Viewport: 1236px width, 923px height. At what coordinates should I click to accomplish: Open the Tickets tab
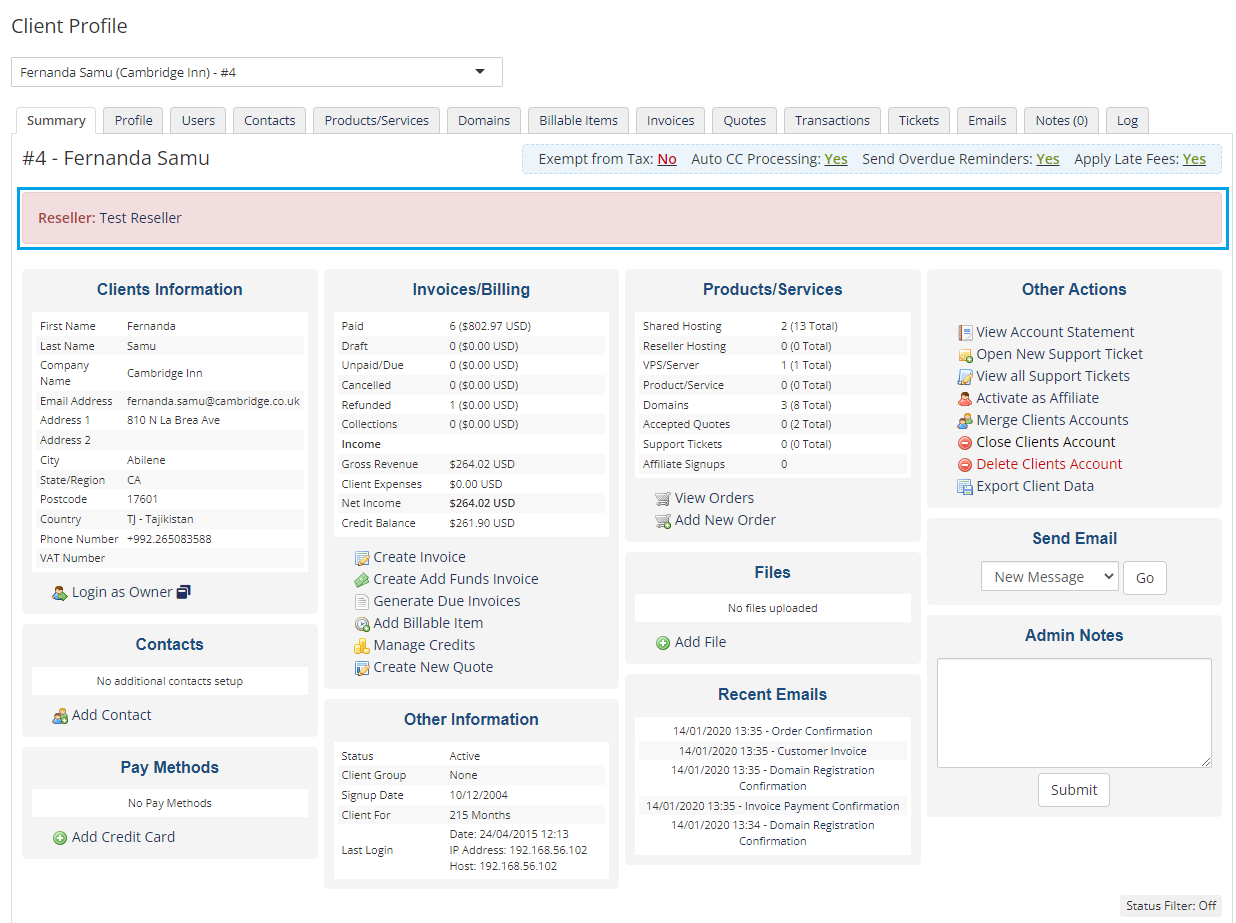[919, 120]
